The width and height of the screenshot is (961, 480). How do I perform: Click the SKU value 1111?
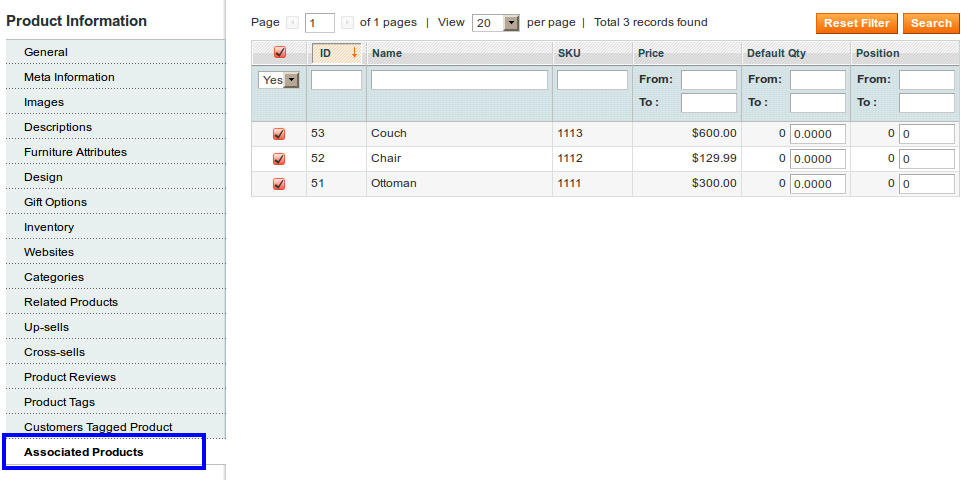pyautogui.click(x=570, y=183)
